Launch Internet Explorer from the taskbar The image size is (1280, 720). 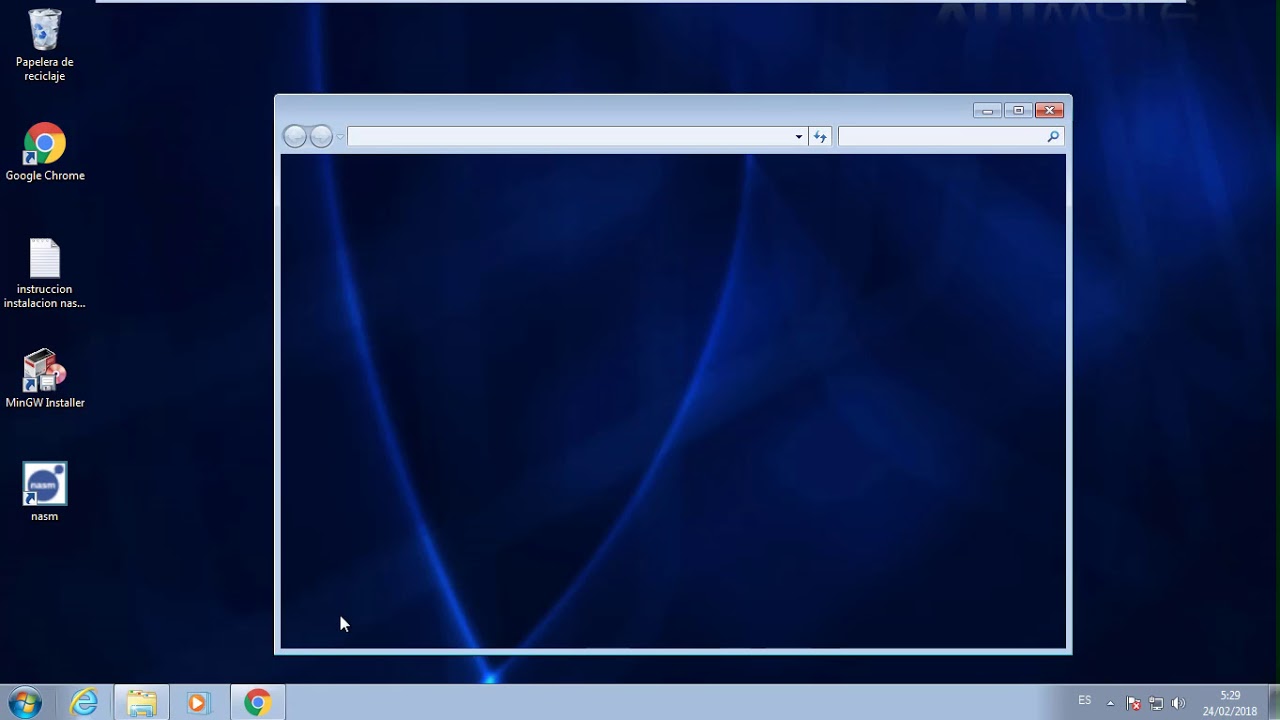pyautogui.click(x=84, y=703)
